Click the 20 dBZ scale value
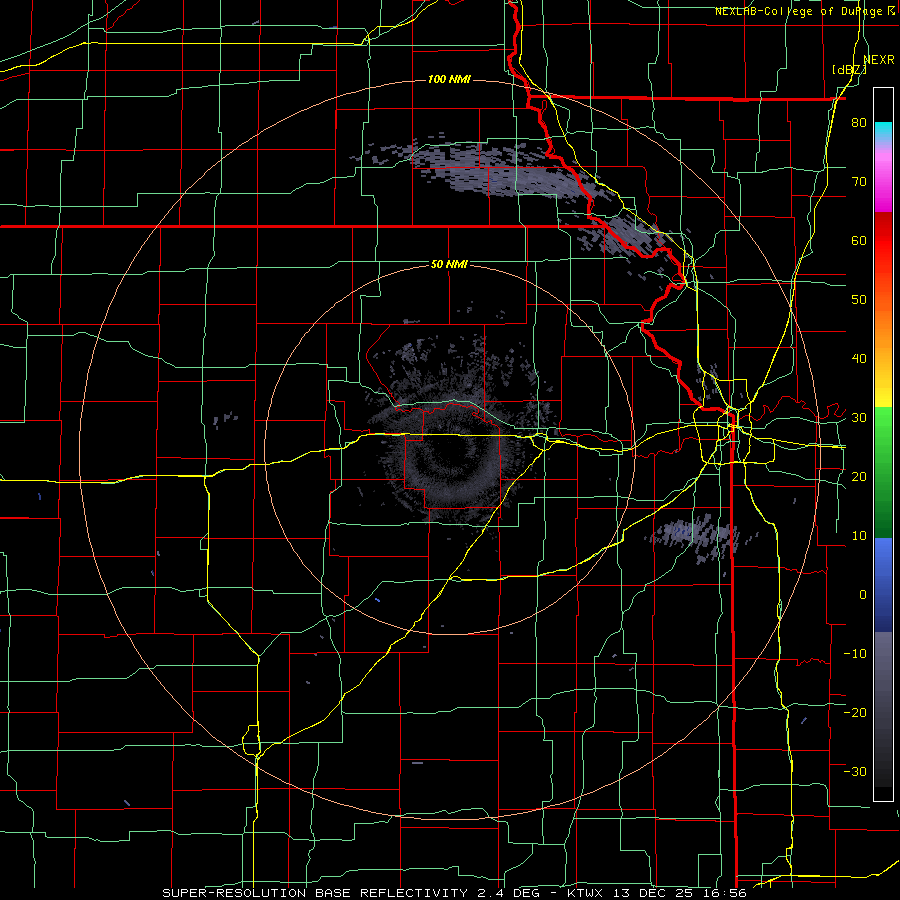This screenshot has width=900, height=900. coord(859,477)
